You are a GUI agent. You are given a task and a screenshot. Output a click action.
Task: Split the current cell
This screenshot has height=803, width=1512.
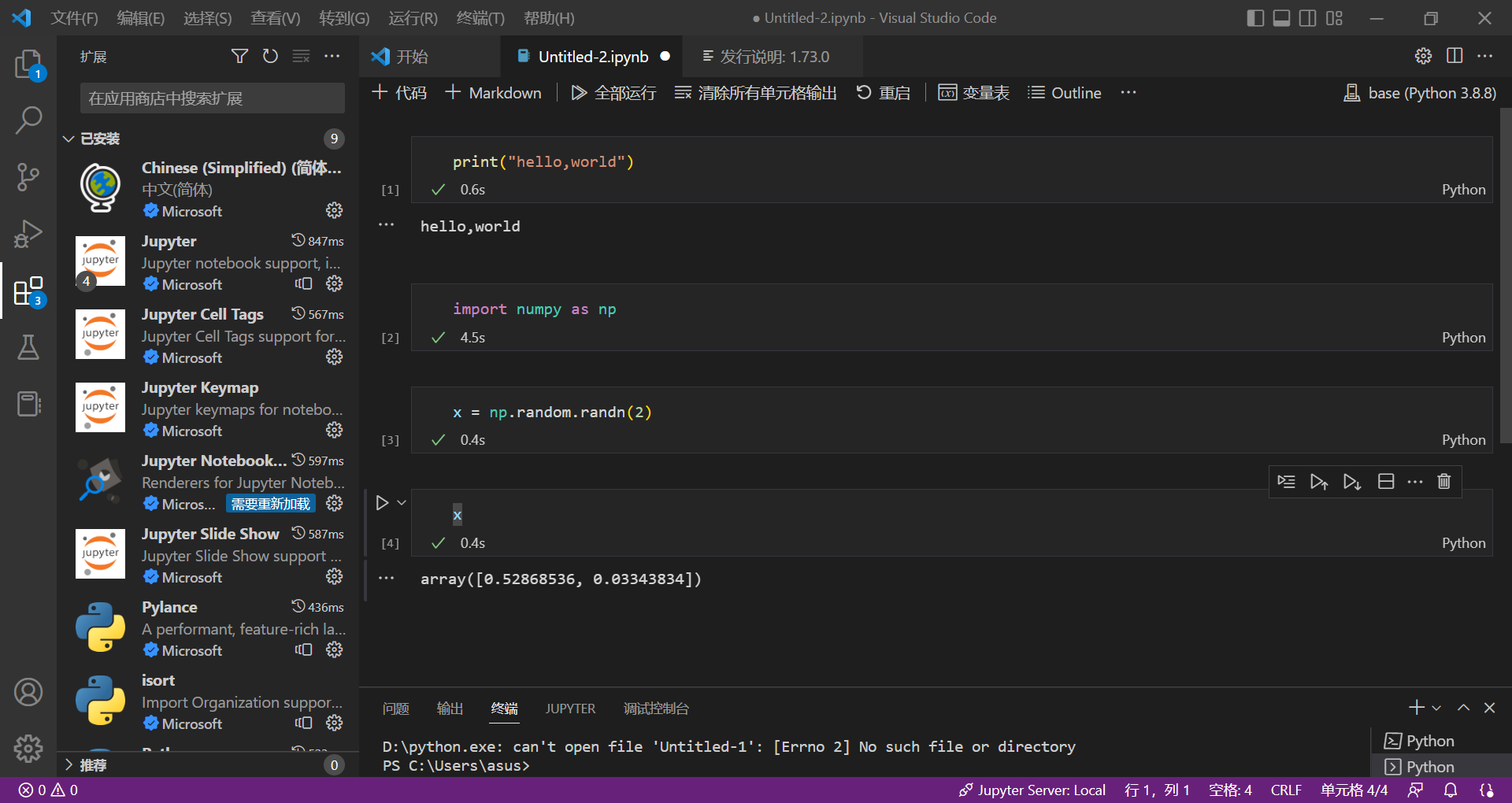pyautogui.click(x=1386, y=481)
